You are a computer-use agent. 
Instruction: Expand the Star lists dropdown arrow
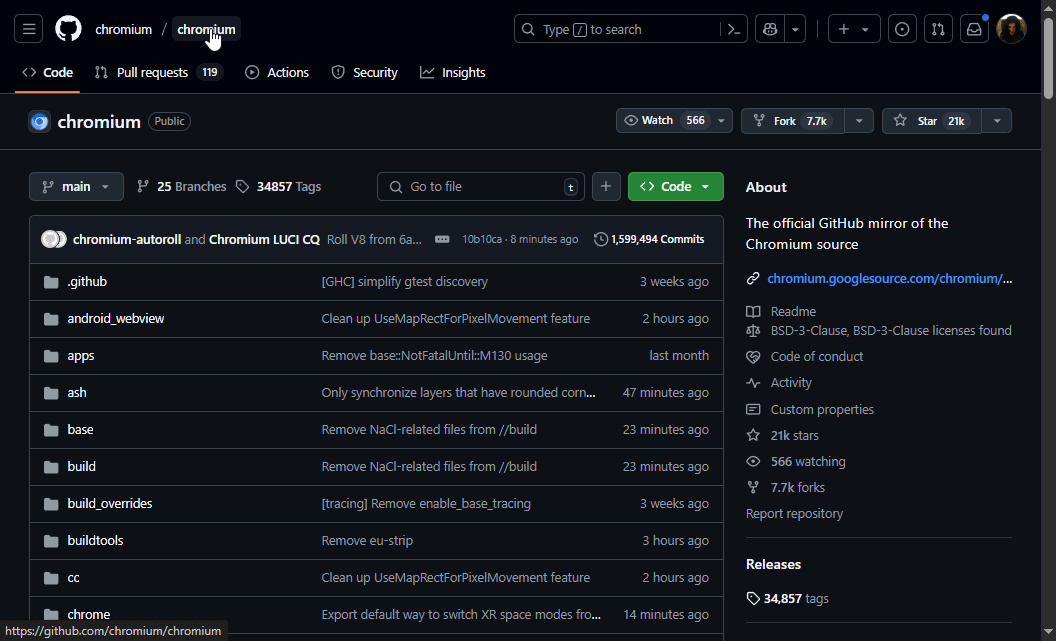(x=997, y=121)
